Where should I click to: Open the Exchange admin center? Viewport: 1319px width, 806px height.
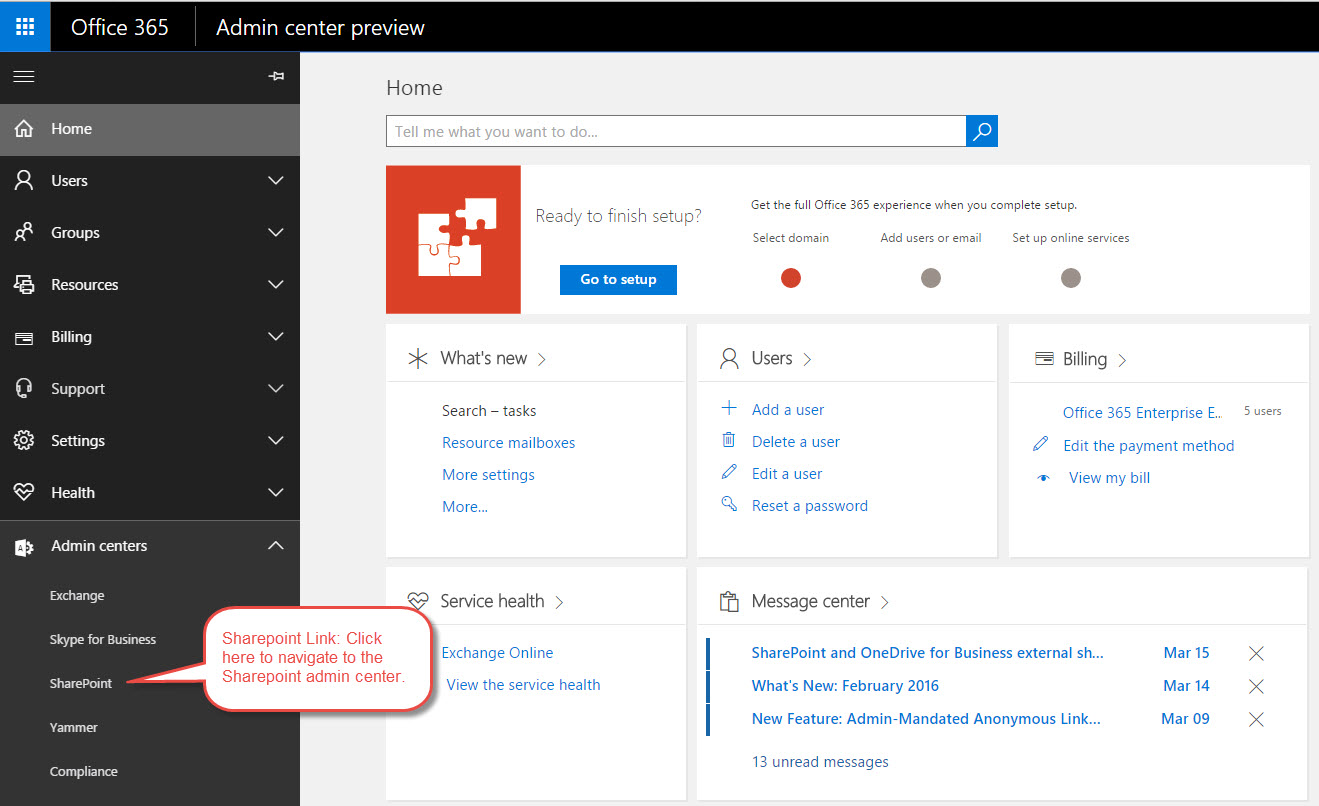pos(77,596)
